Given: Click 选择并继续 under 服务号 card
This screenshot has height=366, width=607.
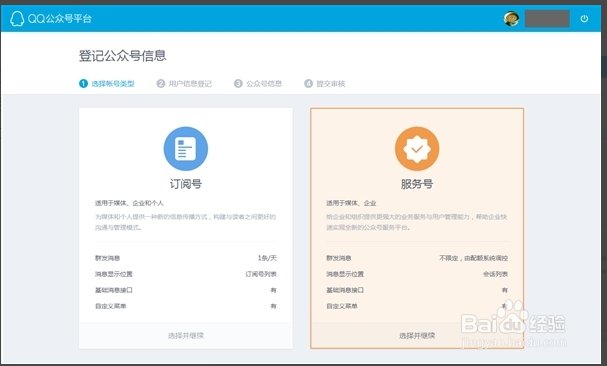Looking at the screenshot, I should [x=417, y=335].
